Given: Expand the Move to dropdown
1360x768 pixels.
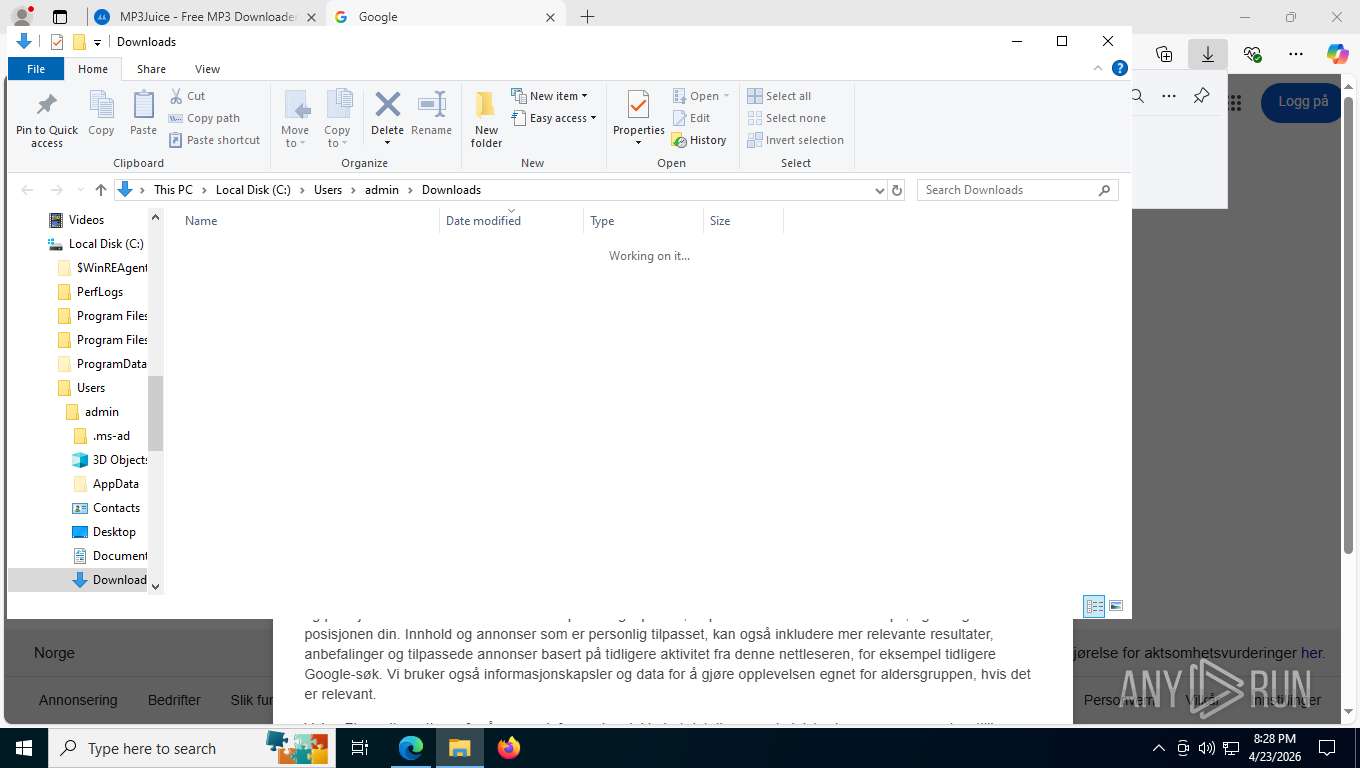Looking at the screenshot, I should click(295, 137).
